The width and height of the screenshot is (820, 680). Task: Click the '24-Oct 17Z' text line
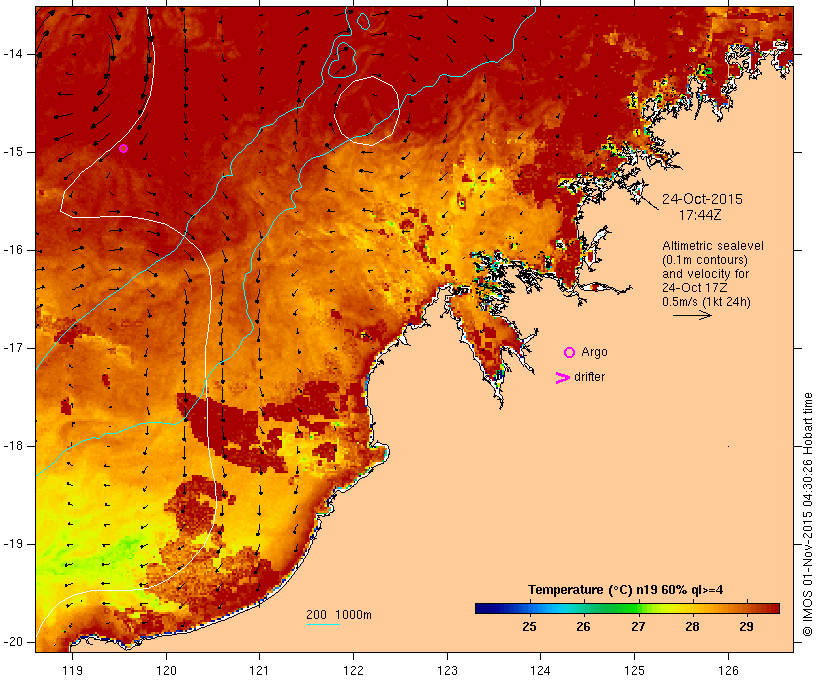pyautogui.click(x=694, y=288)
